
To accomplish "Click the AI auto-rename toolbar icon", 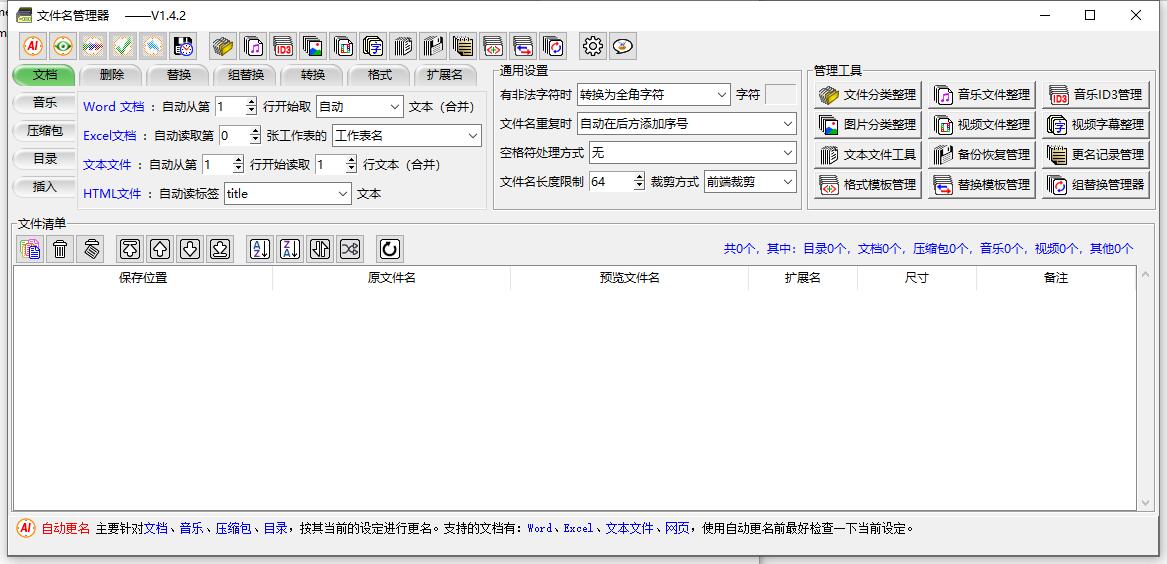I will tap(33, 46).
